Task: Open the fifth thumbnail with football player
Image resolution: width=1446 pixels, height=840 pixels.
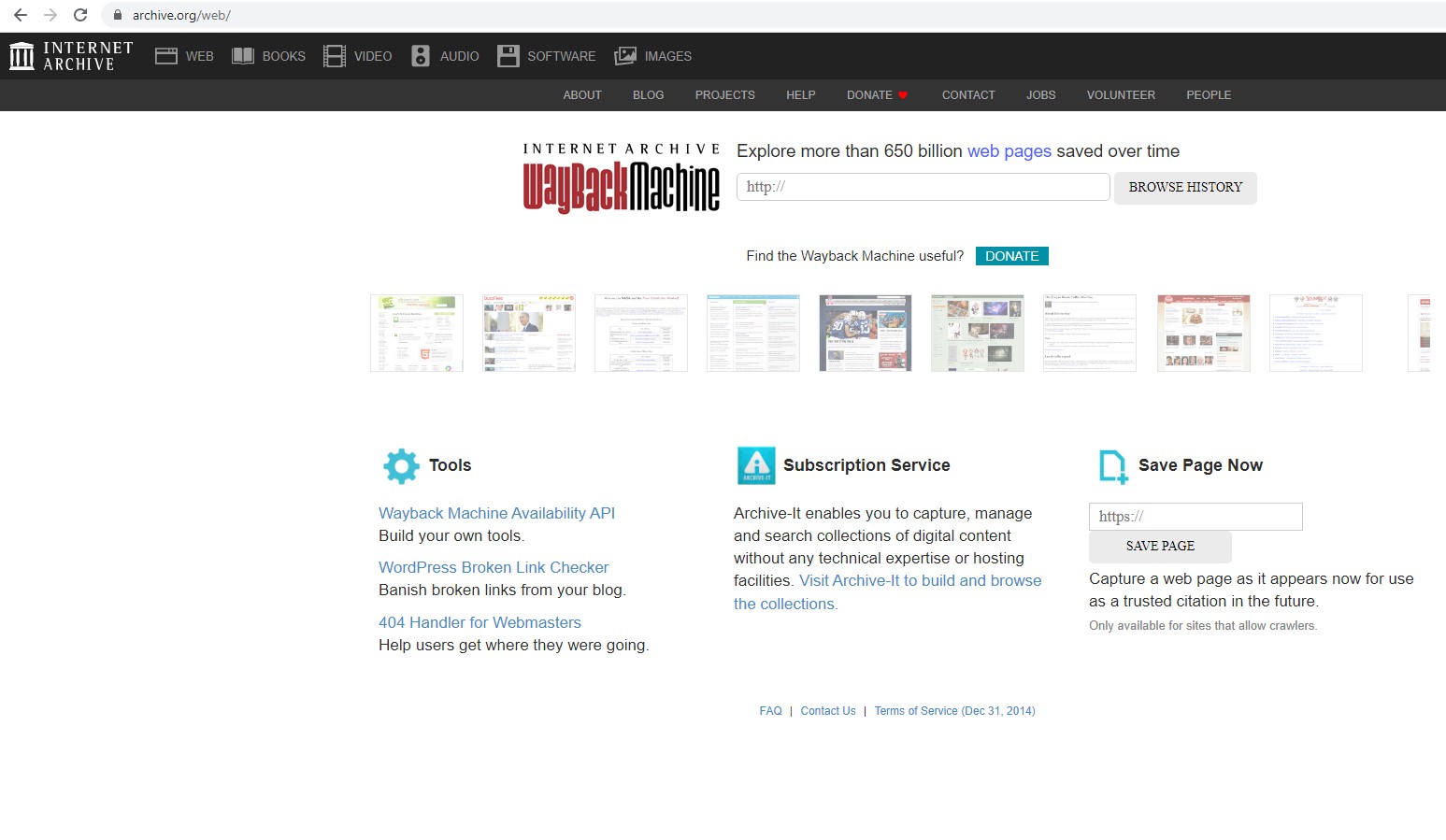Action: click(866, 334)
